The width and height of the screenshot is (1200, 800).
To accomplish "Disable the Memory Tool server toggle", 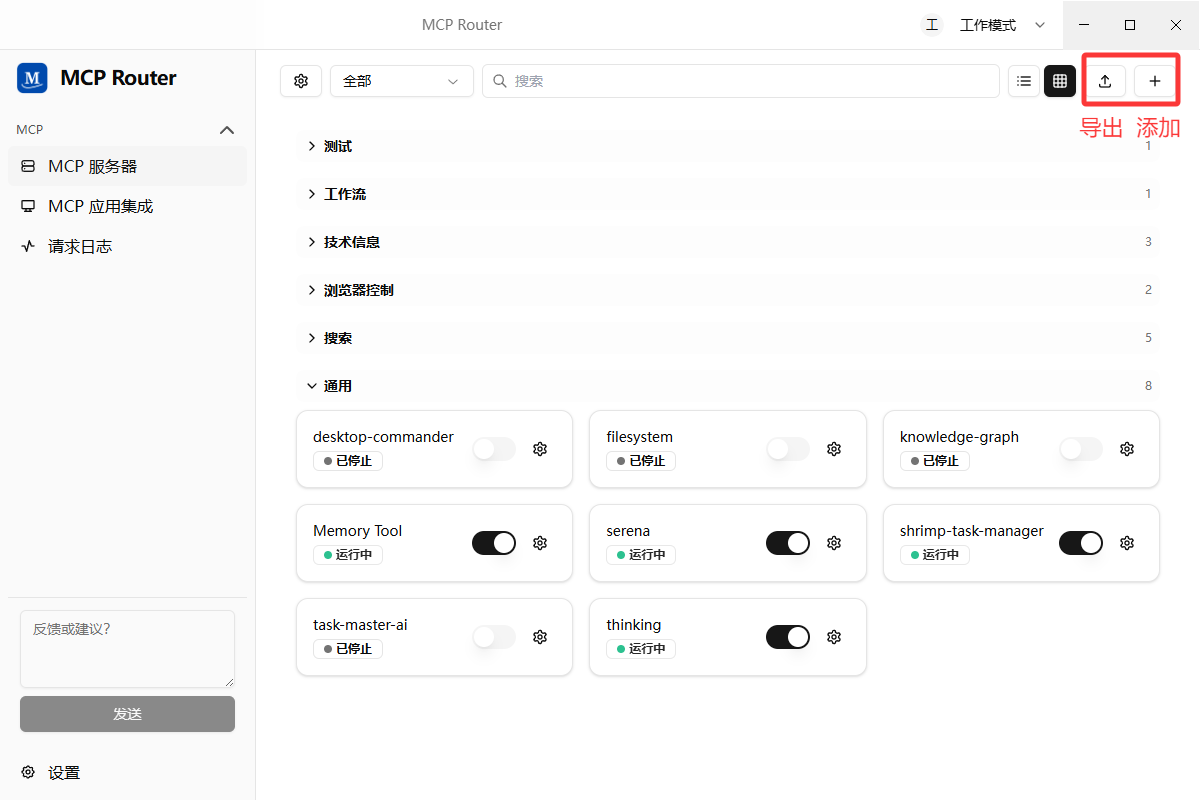I will tap(494, 543).
